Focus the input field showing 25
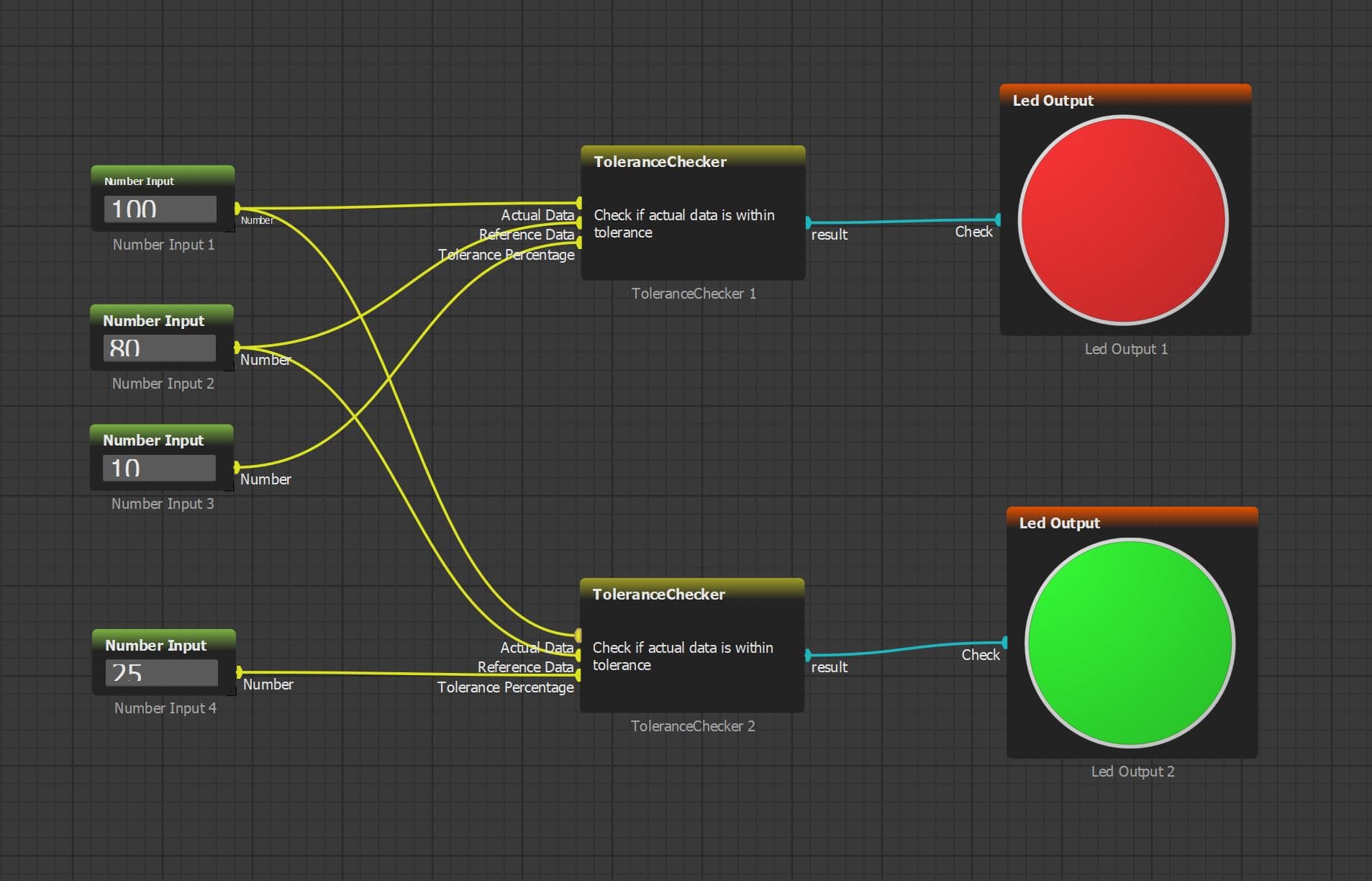This screenshot has height=881, width=1372. [x=161, y=673]
